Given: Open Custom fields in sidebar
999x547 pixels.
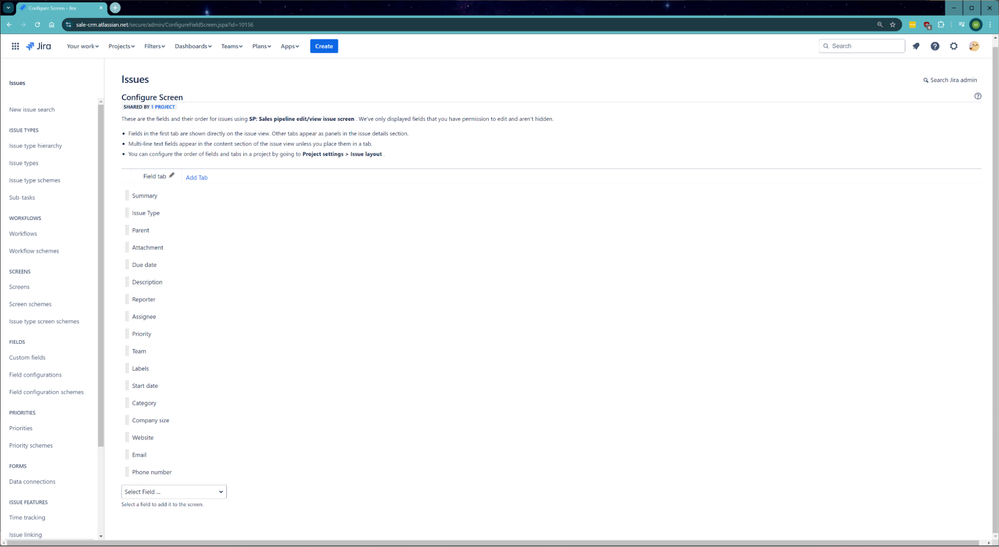Looking at the screenshot, I should click(x=27, y=357).
